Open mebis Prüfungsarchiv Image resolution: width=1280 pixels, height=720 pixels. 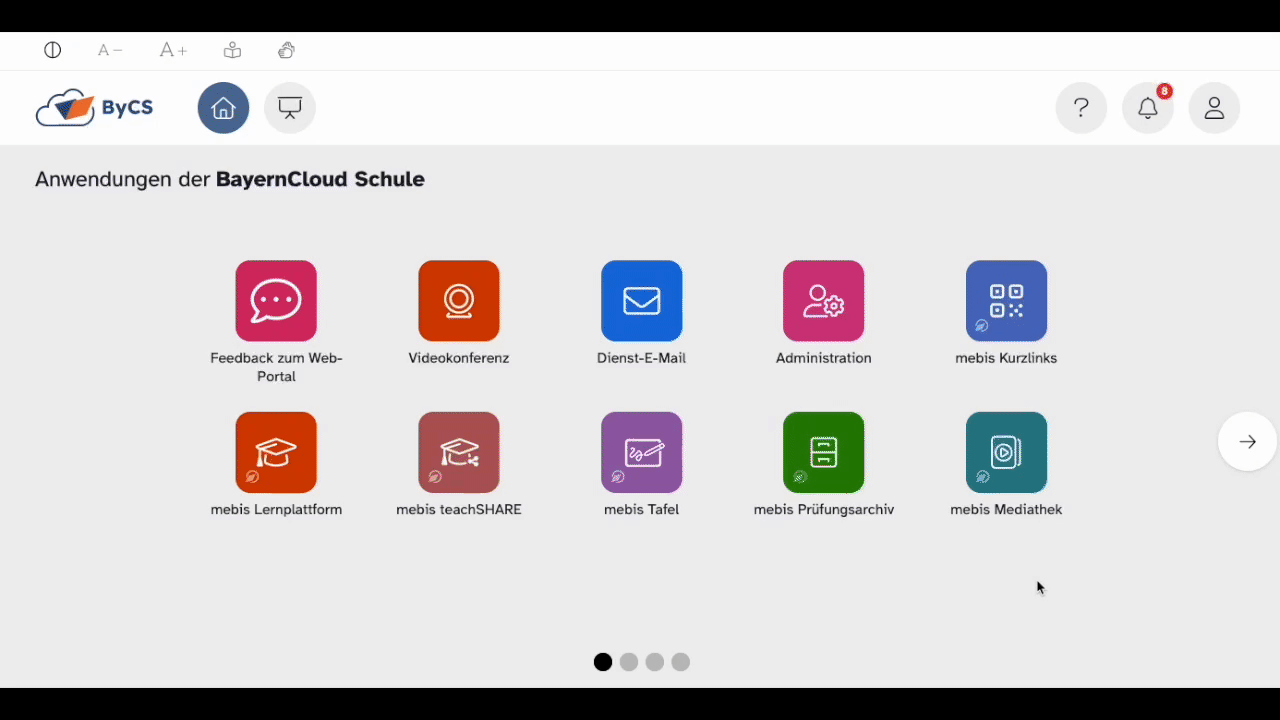coord(823,453)
